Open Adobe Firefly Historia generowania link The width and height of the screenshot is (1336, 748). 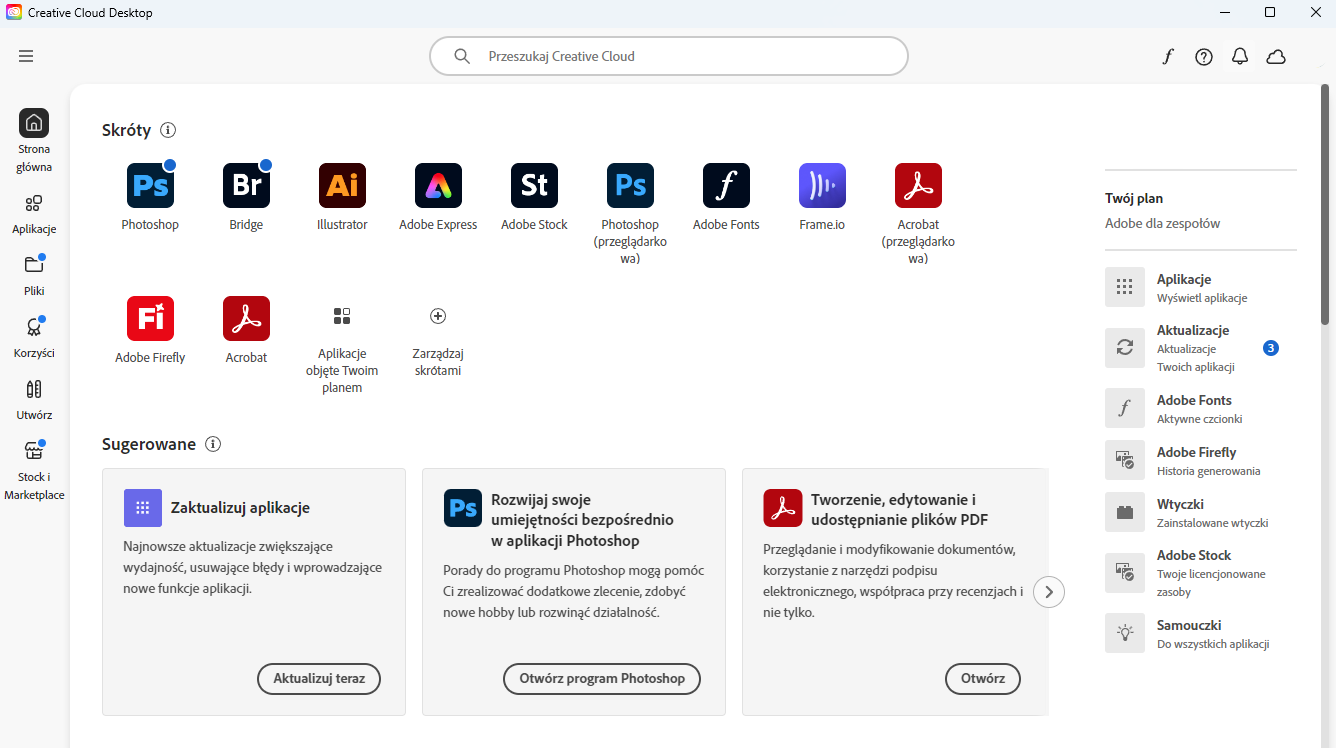click(x=1201, y=461)
